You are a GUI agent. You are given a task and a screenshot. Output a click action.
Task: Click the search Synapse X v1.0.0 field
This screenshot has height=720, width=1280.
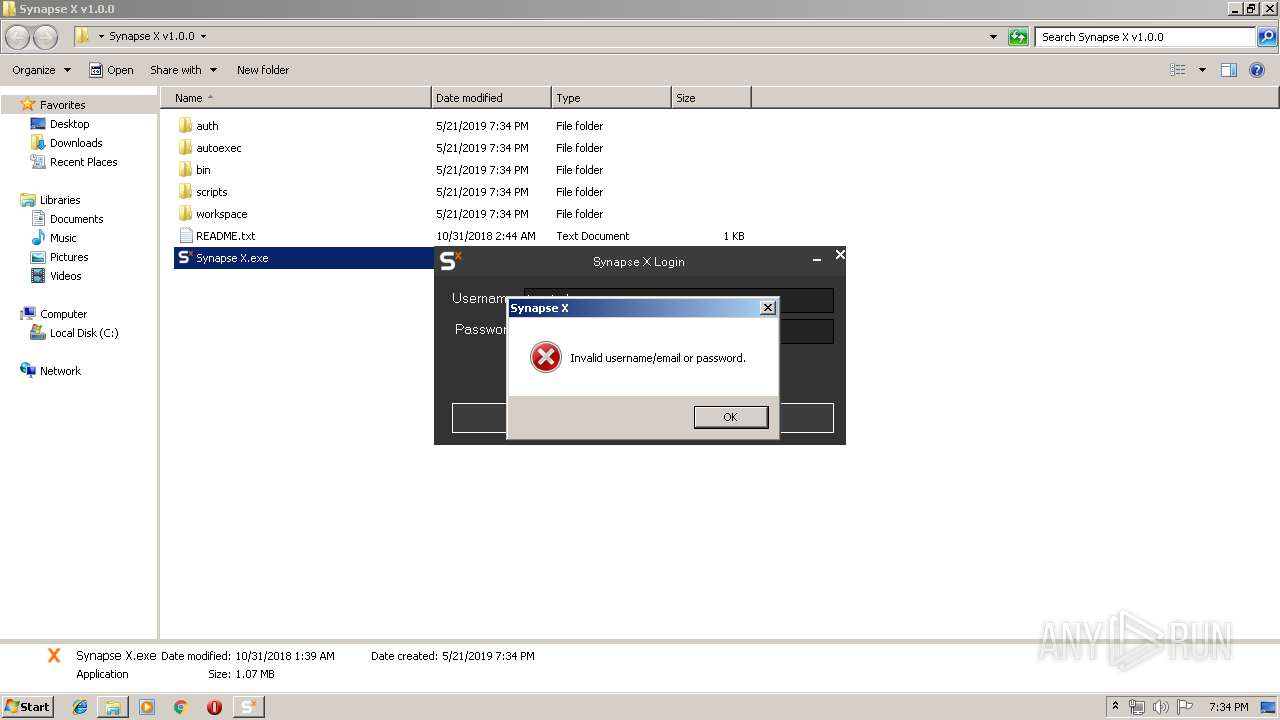click(x=1145, y=37)
